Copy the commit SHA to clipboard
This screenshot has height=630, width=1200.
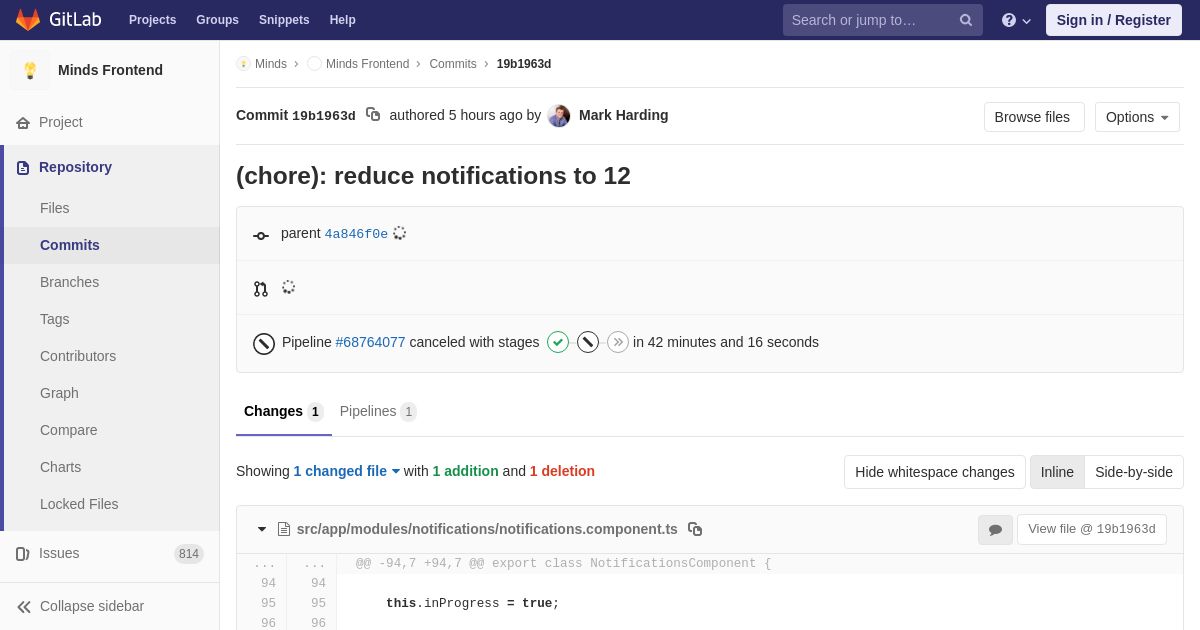pos(373,115)
